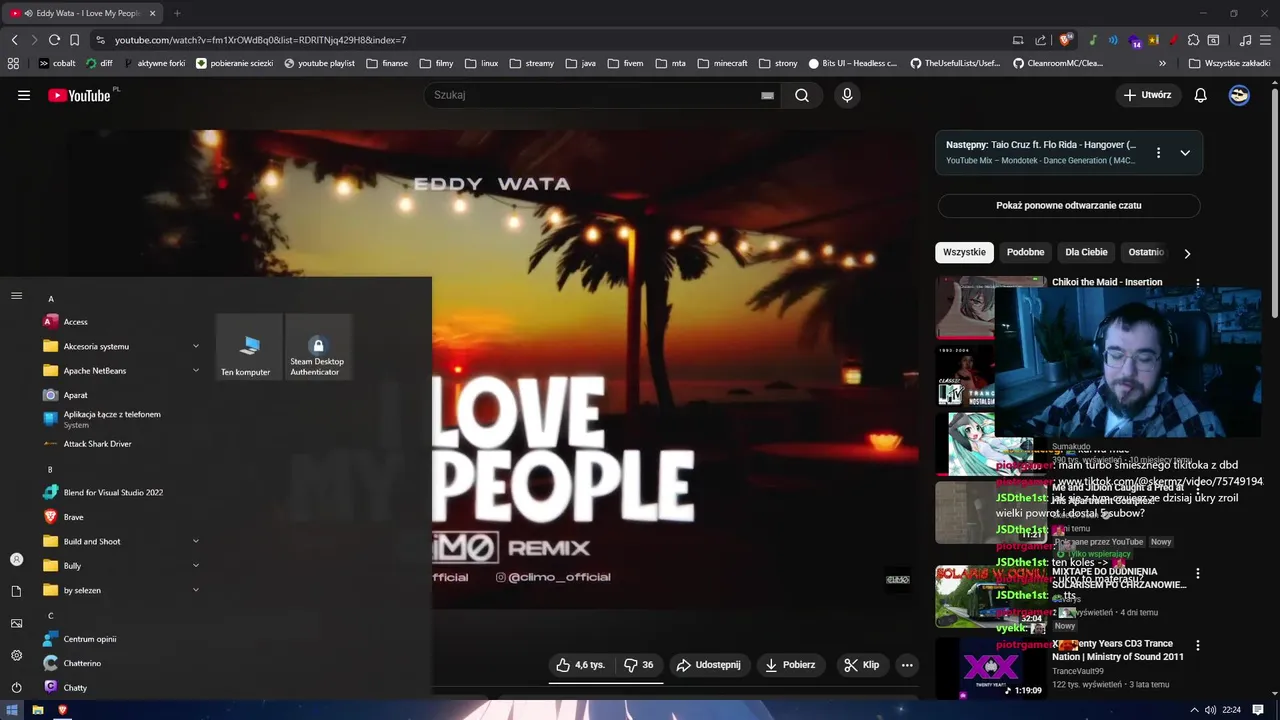
Task: Open the on-screen keyboard icon in search box
Action: click(x=767, y=95)
